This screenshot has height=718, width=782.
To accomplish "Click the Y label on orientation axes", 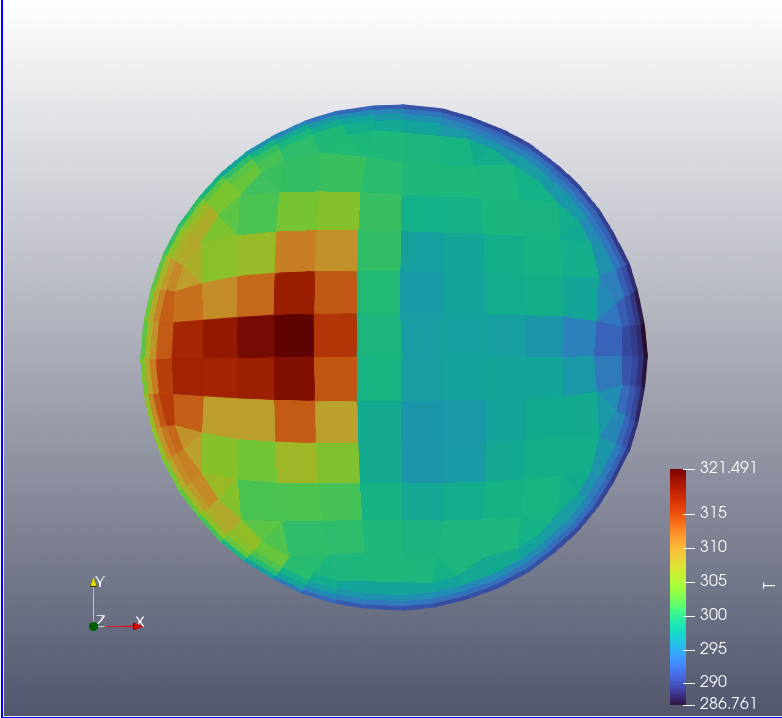I will 101,581.
